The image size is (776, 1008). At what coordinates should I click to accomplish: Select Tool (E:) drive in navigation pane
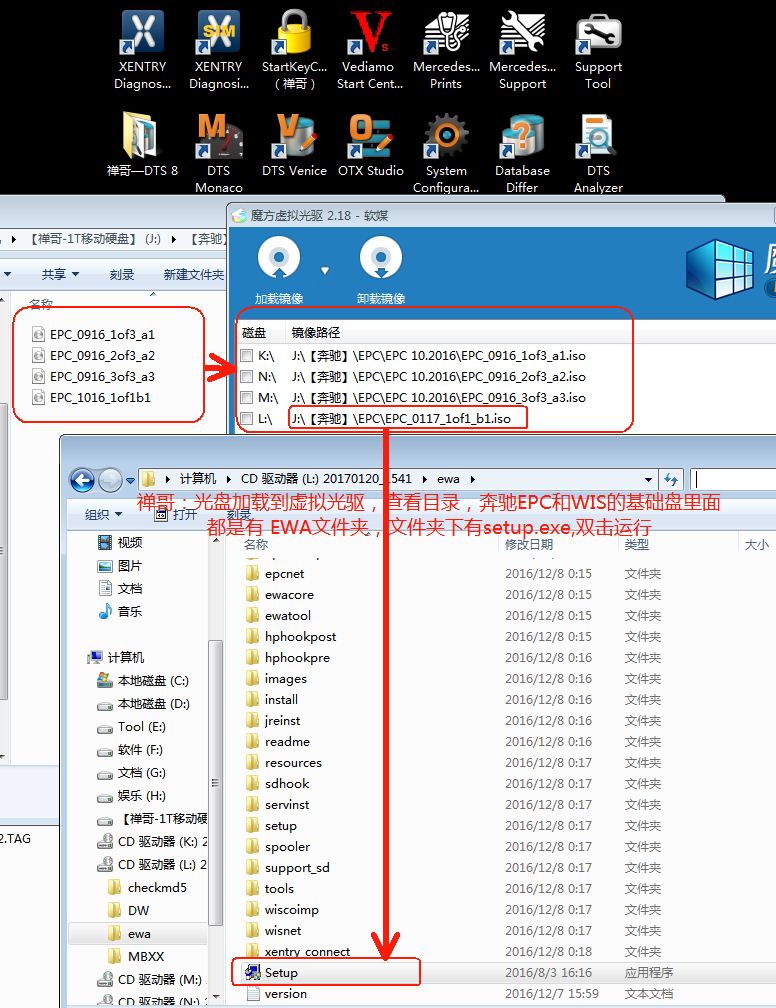click(132, 726)
